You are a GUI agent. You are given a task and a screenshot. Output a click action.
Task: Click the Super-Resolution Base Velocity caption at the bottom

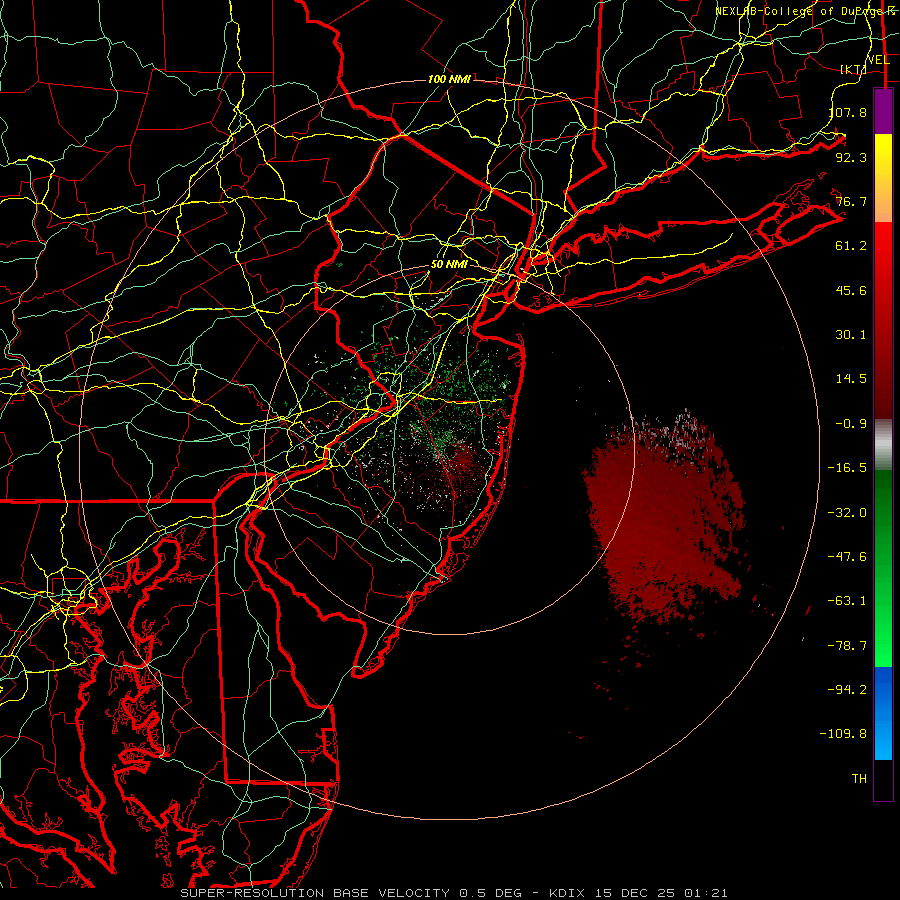454,893
